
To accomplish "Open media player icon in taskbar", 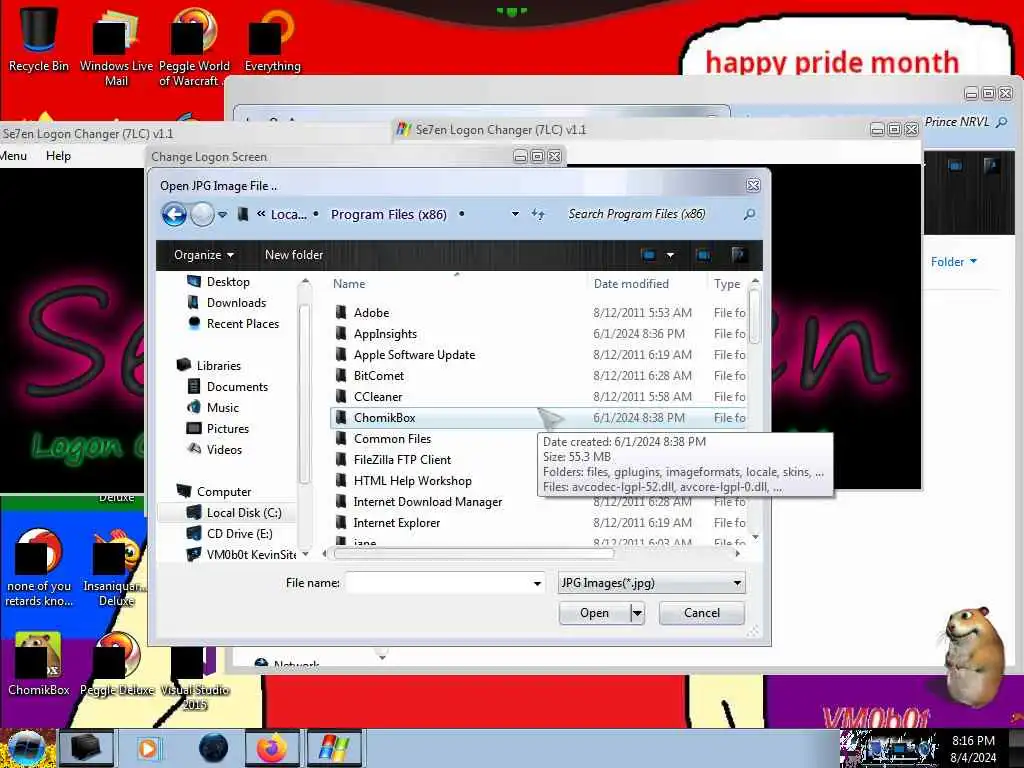I will [x=148, y=748].
